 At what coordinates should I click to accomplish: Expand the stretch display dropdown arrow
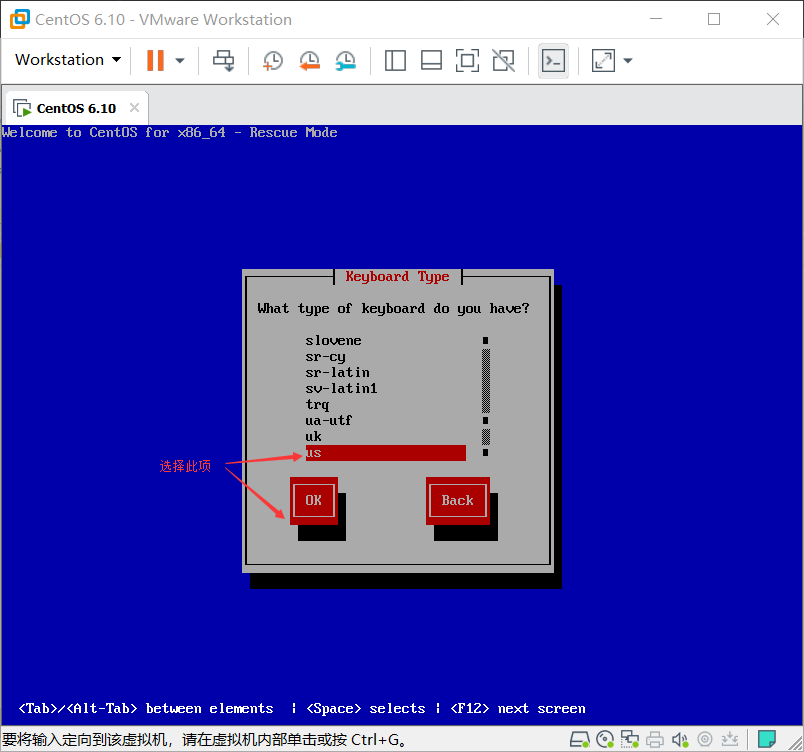point(628,60)
